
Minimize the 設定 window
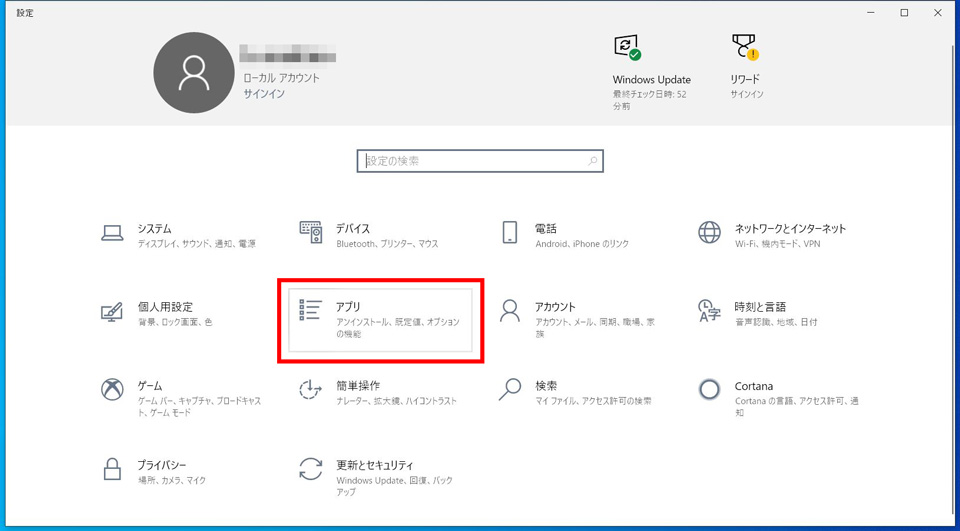871,13
